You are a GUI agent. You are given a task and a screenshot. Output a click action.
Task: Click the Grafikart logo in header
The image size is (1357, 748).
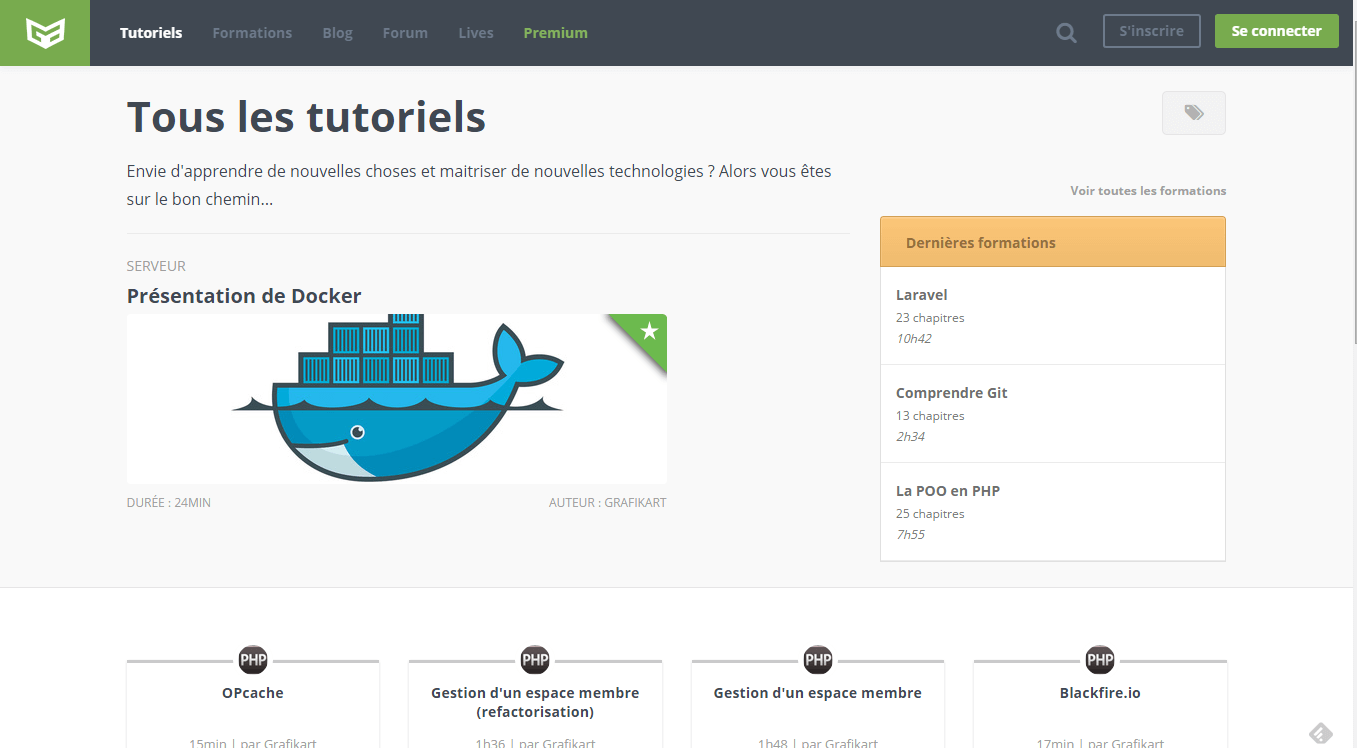(x=45, y=33)
